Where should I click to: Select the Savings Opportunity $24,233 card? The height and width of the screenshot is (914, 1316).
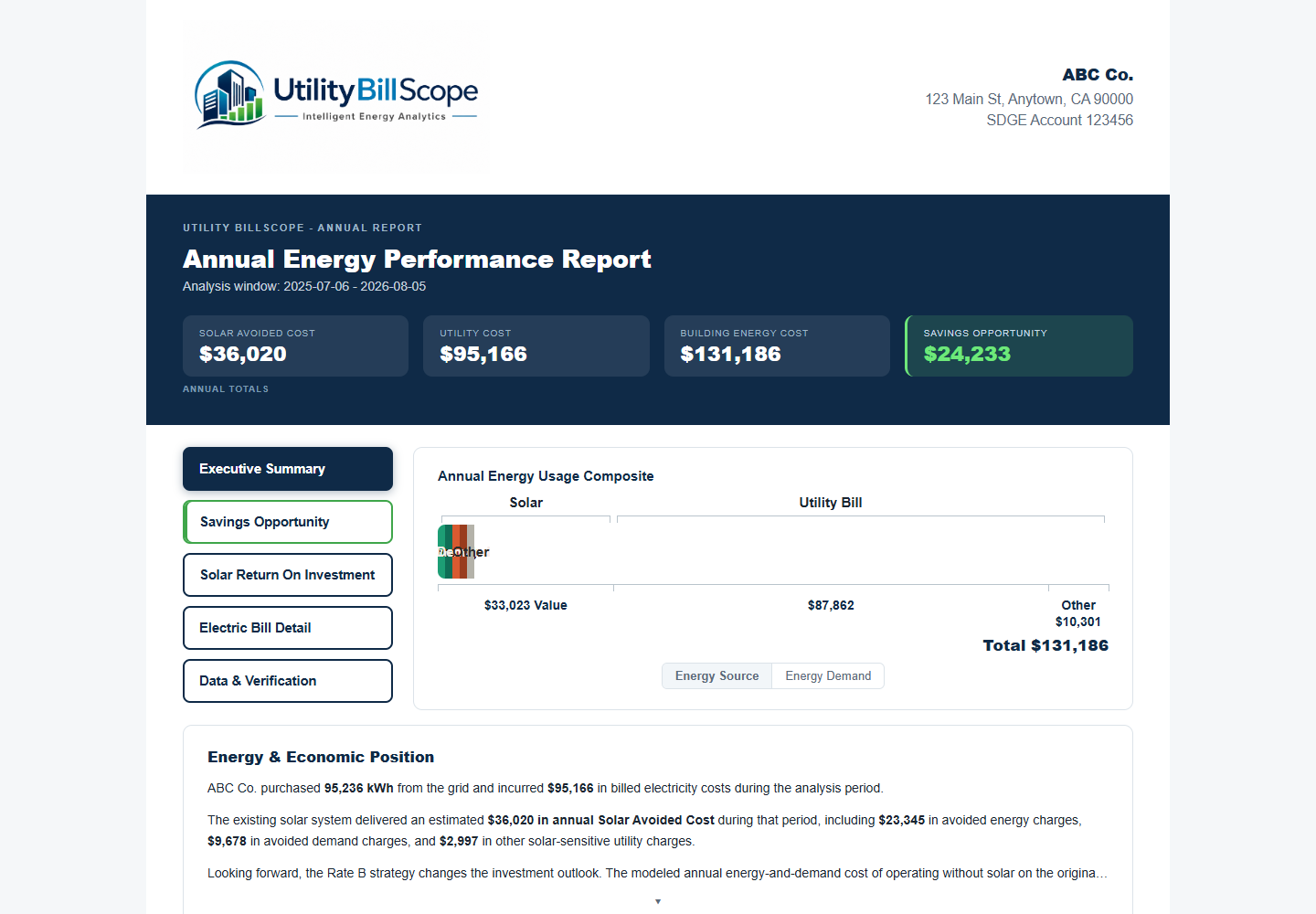[x=1019, y=345]
